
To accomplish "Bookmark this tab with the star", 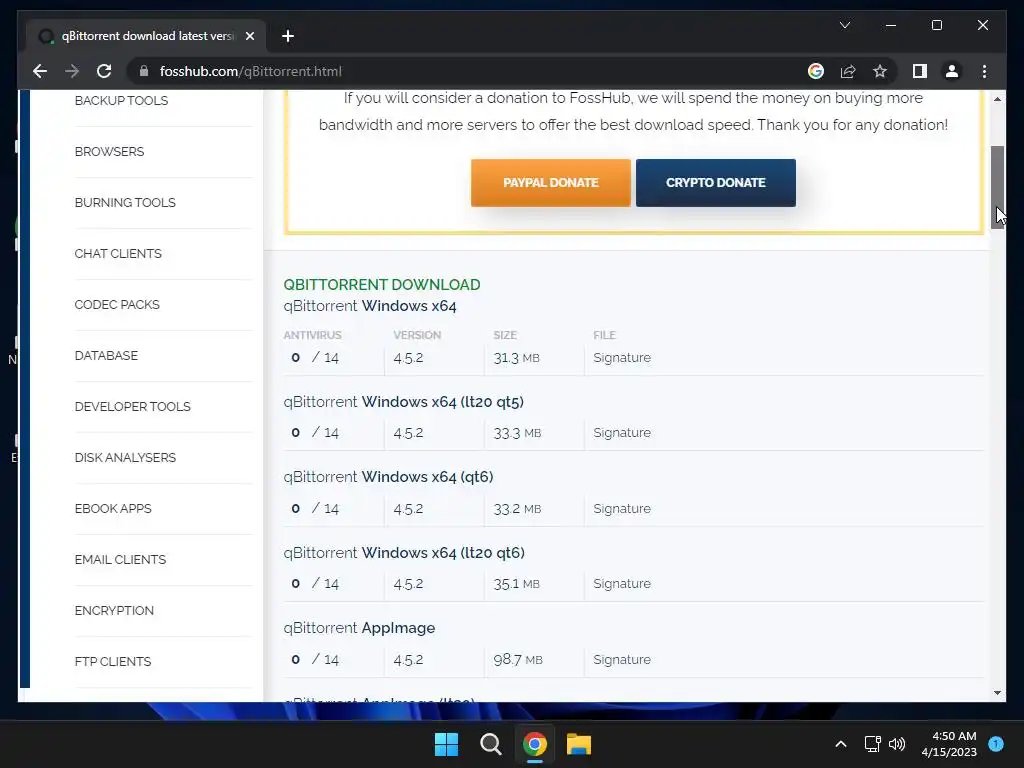I will [x=880, y=71].
